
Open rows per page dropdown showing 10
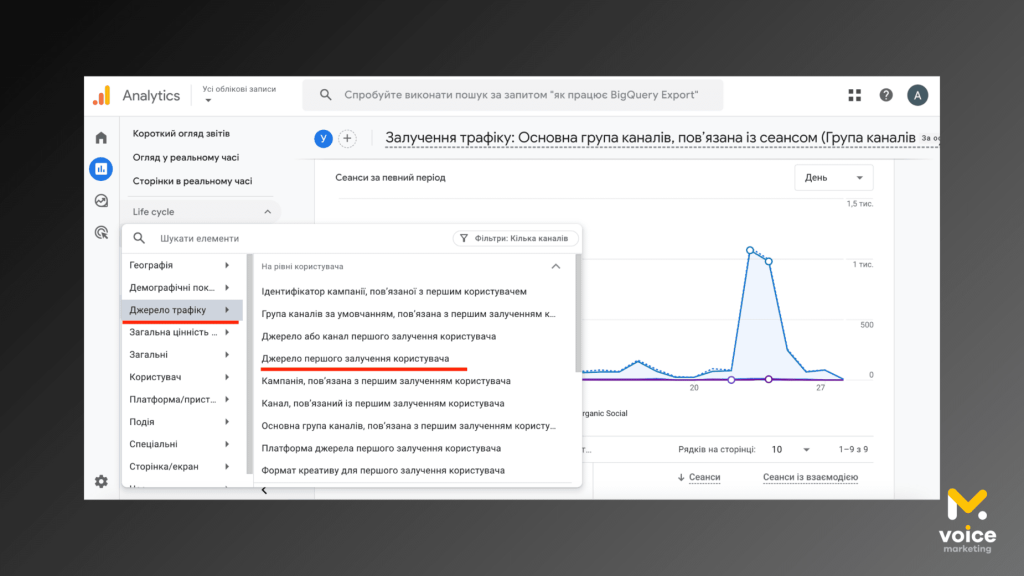click(x=790, y=450)
